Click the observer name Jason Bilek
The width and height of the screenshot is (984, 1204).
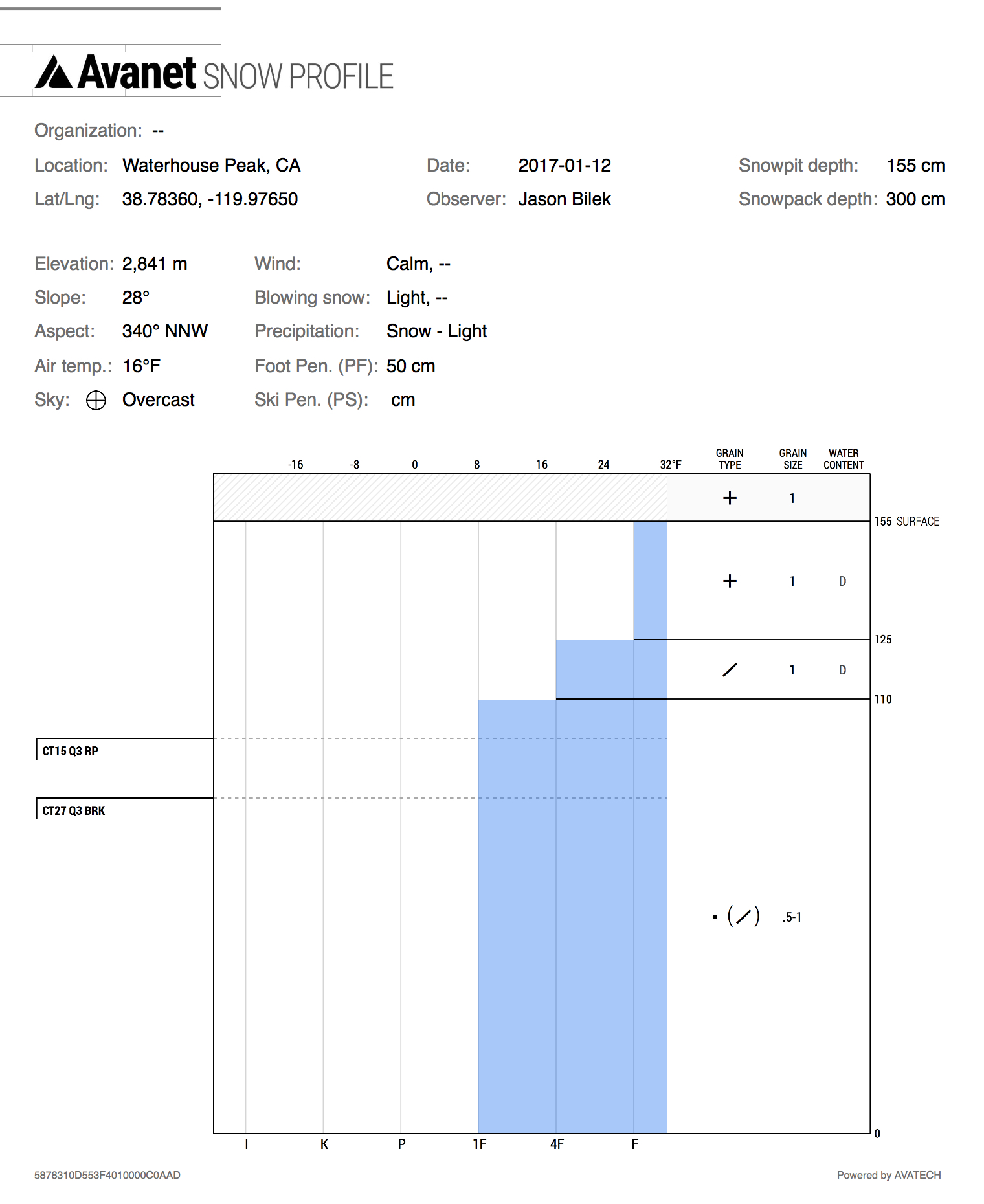click(x=564, y=199)
